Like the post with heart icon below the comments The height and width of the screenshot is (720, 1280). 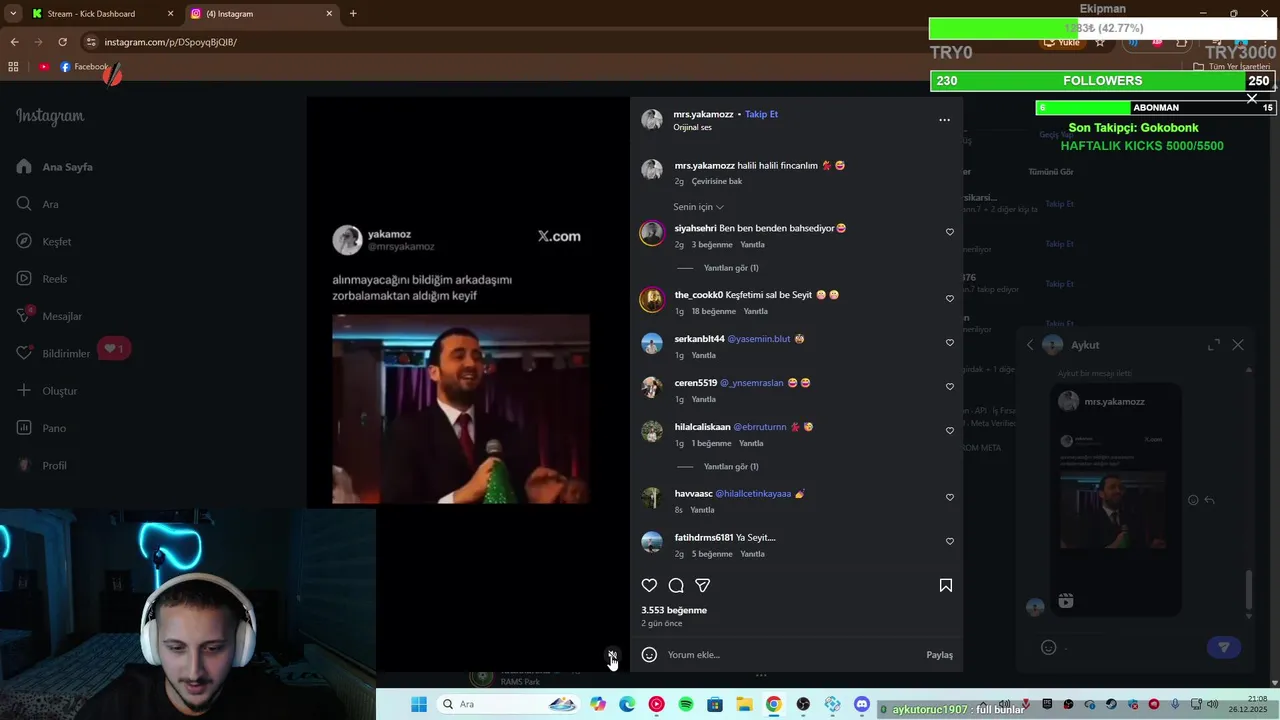point(649,586)
